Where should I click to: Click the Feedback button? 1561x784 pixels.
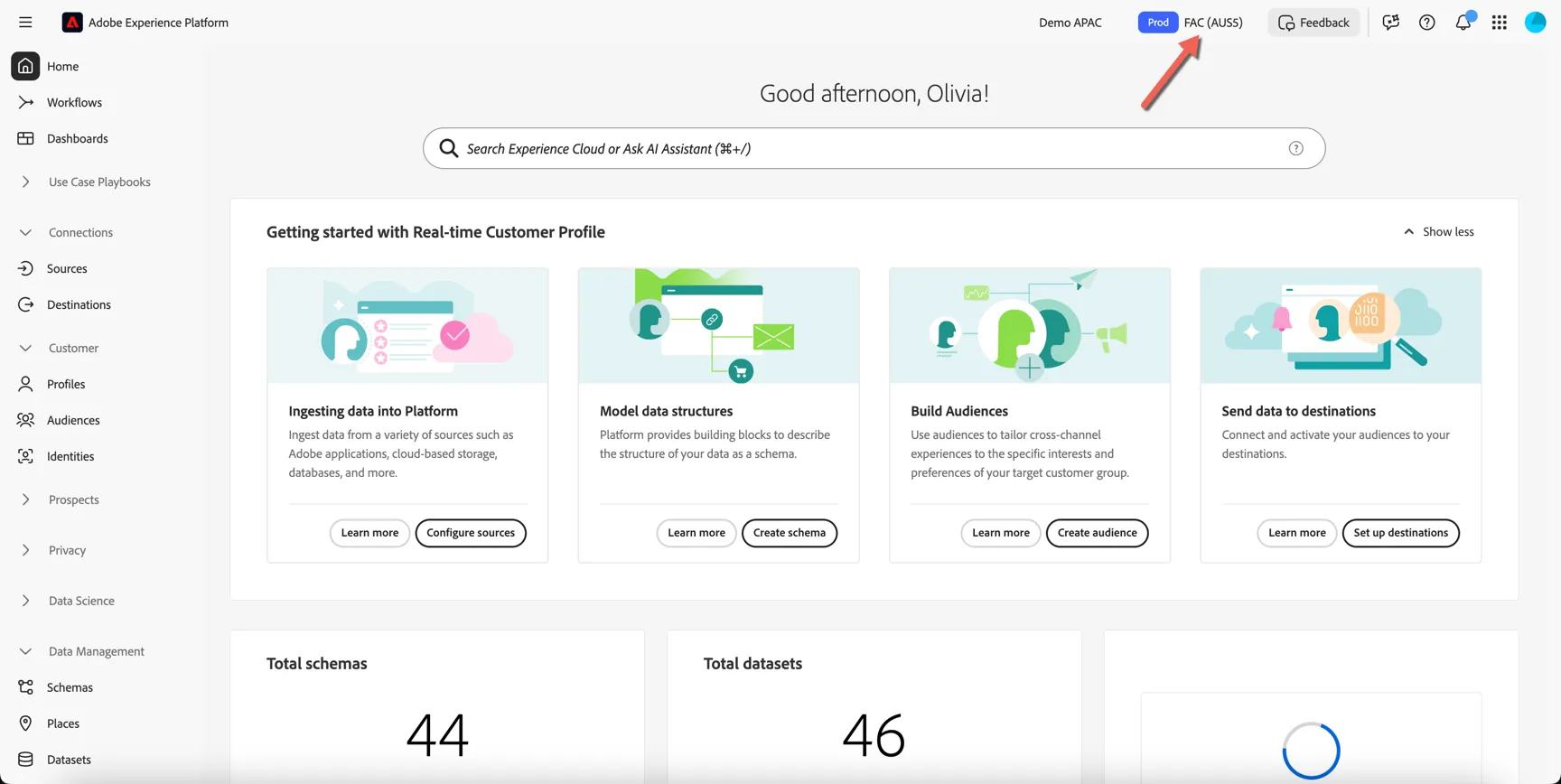click(x=1313, y=23)
